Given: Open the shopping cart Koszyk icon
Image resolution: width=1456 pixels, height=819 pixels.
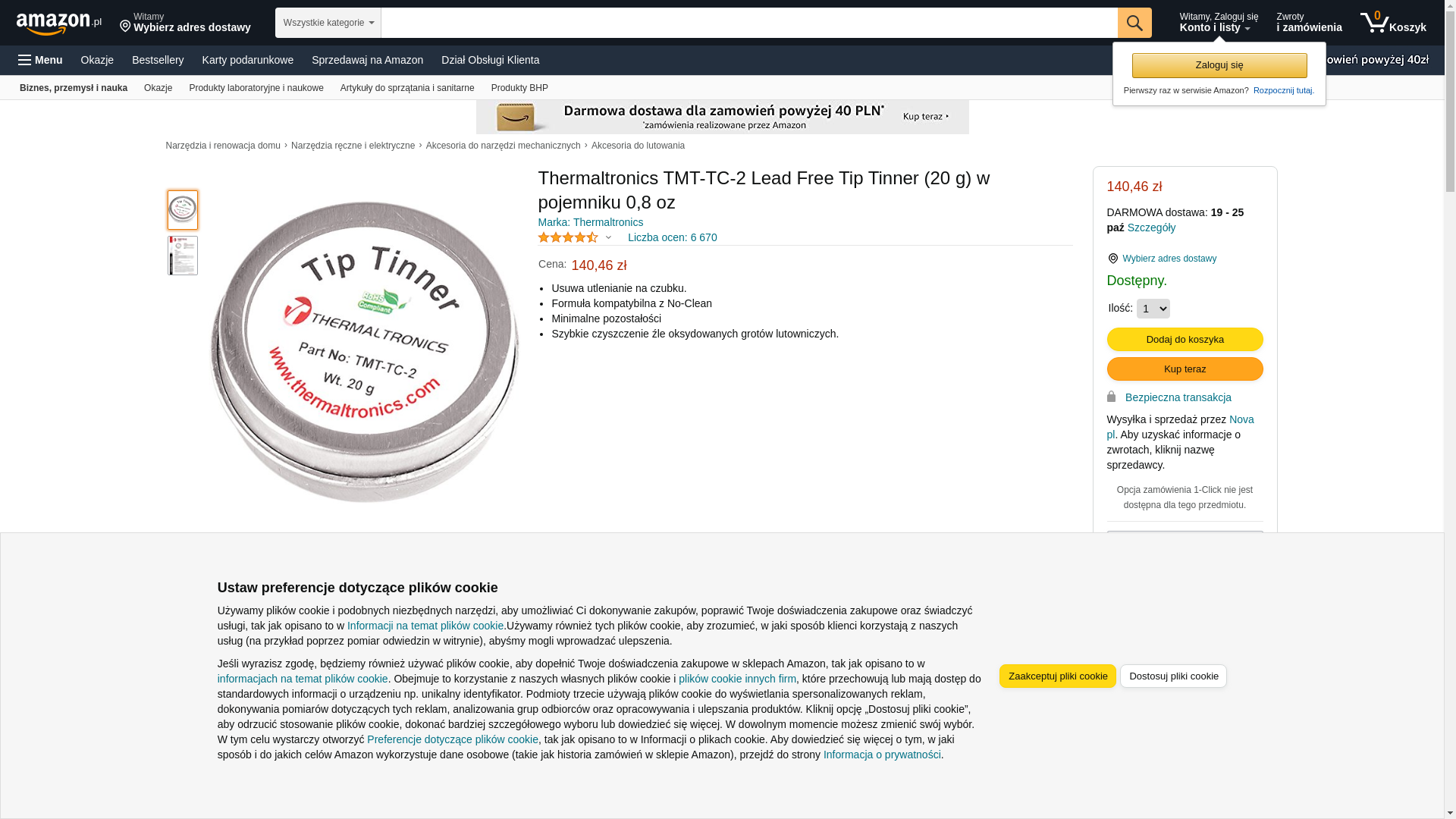Looking at the screenshot, I should [1393, 23].
